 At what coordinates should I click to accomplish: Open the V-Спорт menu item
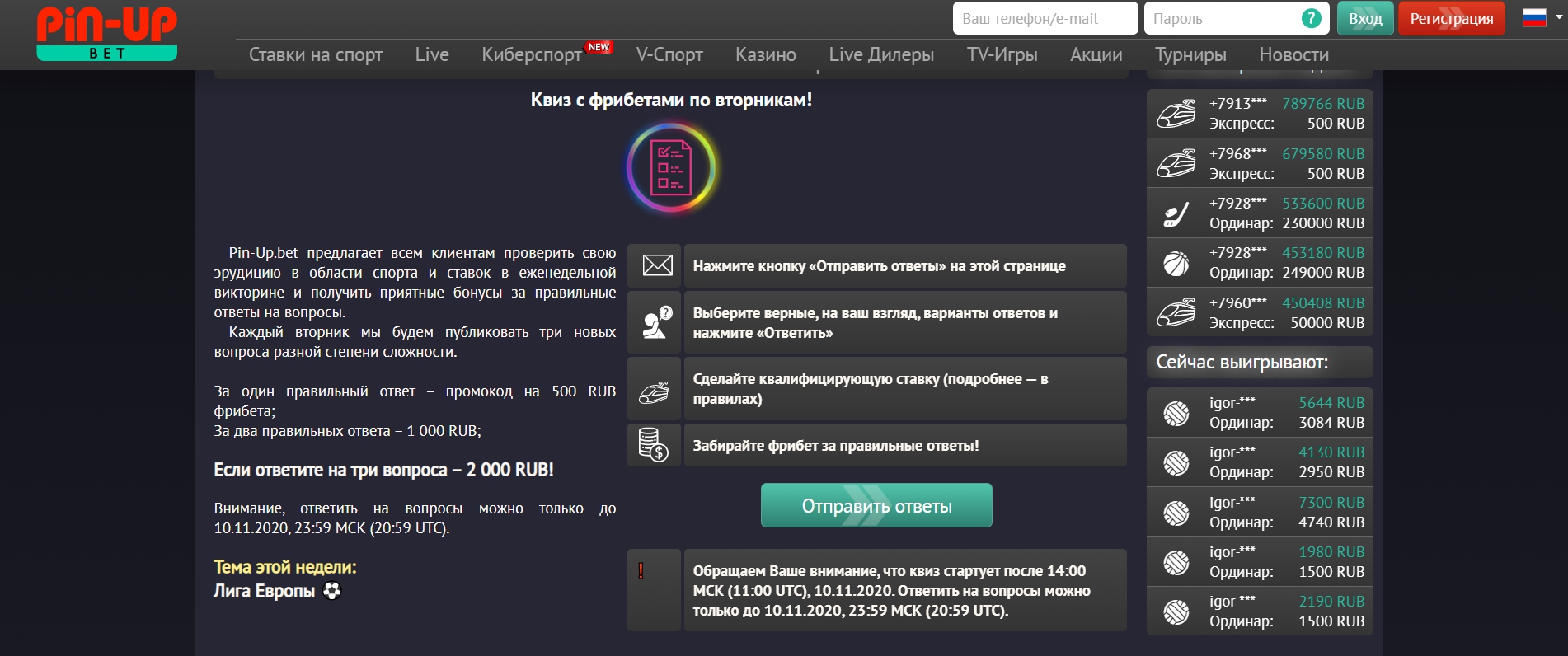tap(669, 54)
